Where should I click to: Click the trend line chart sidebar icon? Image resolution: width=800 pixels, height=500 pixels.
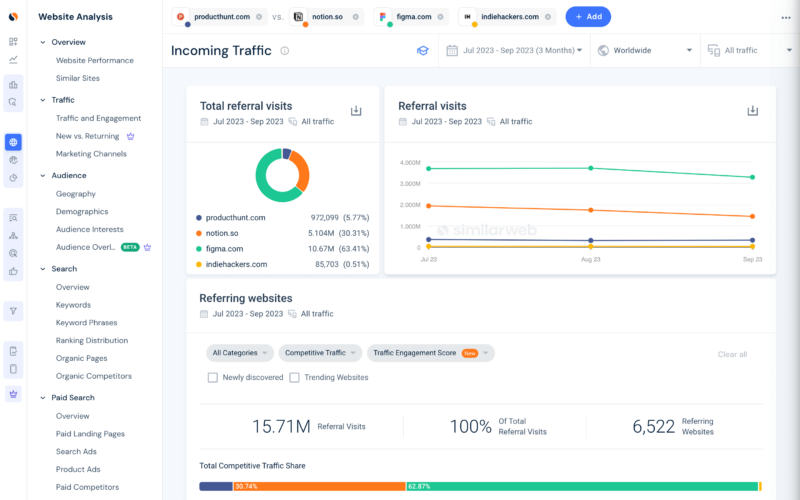(x=13, y=60)
